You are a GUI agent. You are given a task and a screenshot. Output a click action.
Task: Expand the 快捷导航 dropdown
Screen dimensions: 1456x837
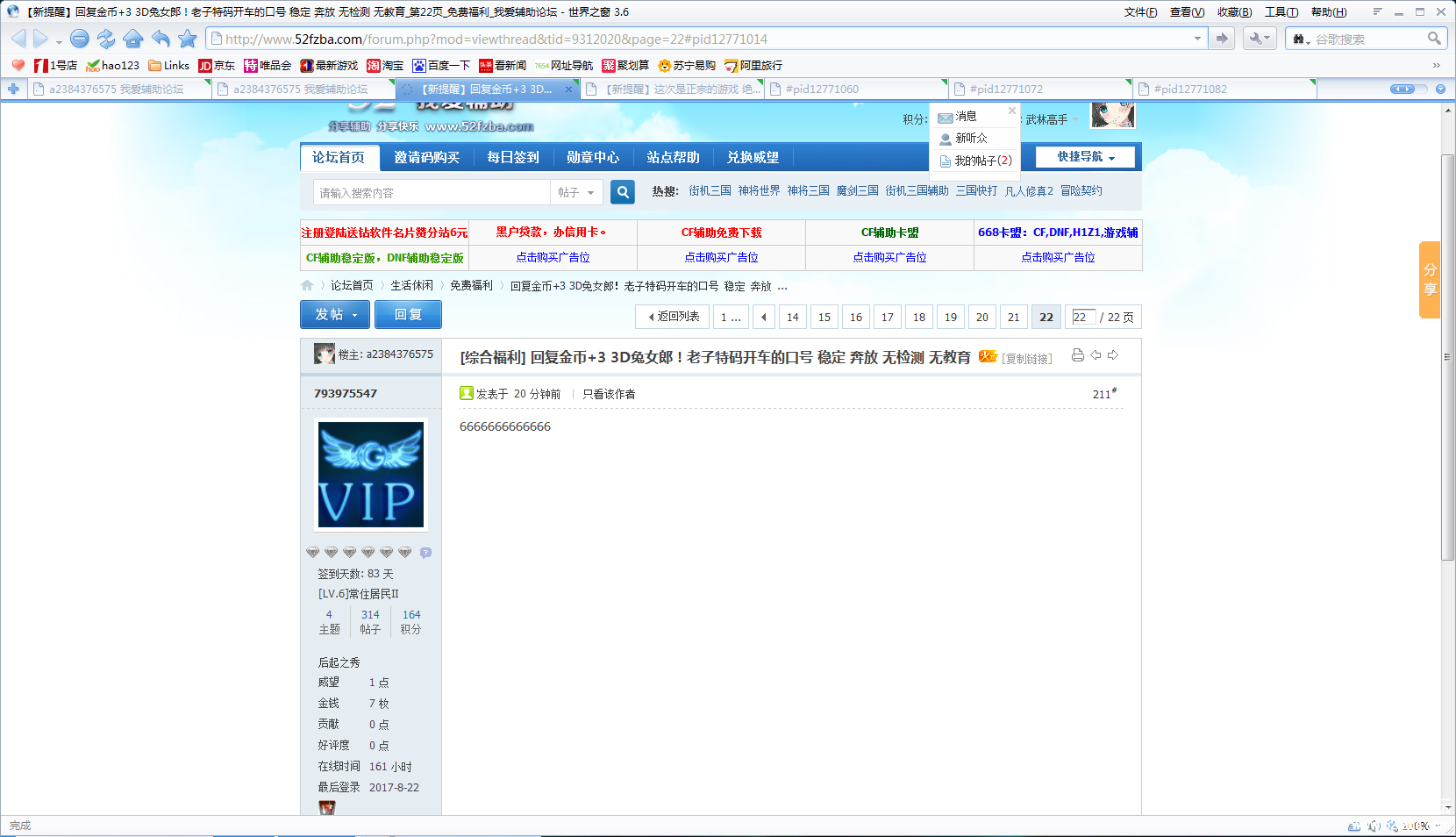point(1085,157)
